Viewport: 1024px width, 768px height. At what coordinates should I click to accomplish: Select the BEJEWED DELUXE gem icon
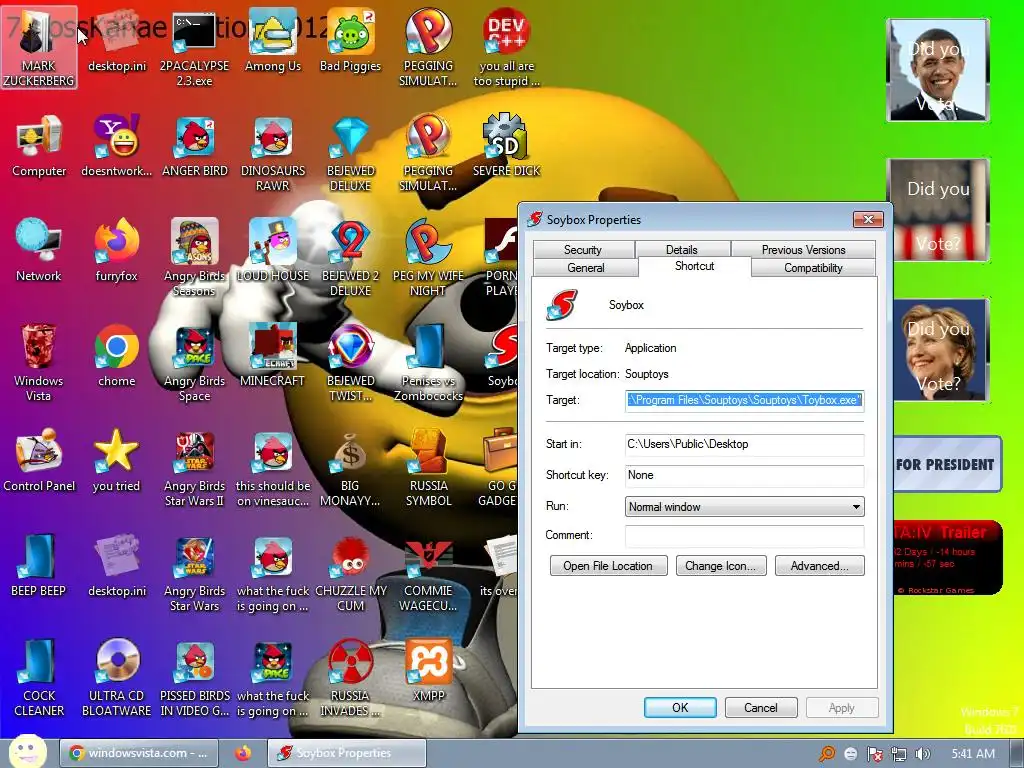[351, 152]
